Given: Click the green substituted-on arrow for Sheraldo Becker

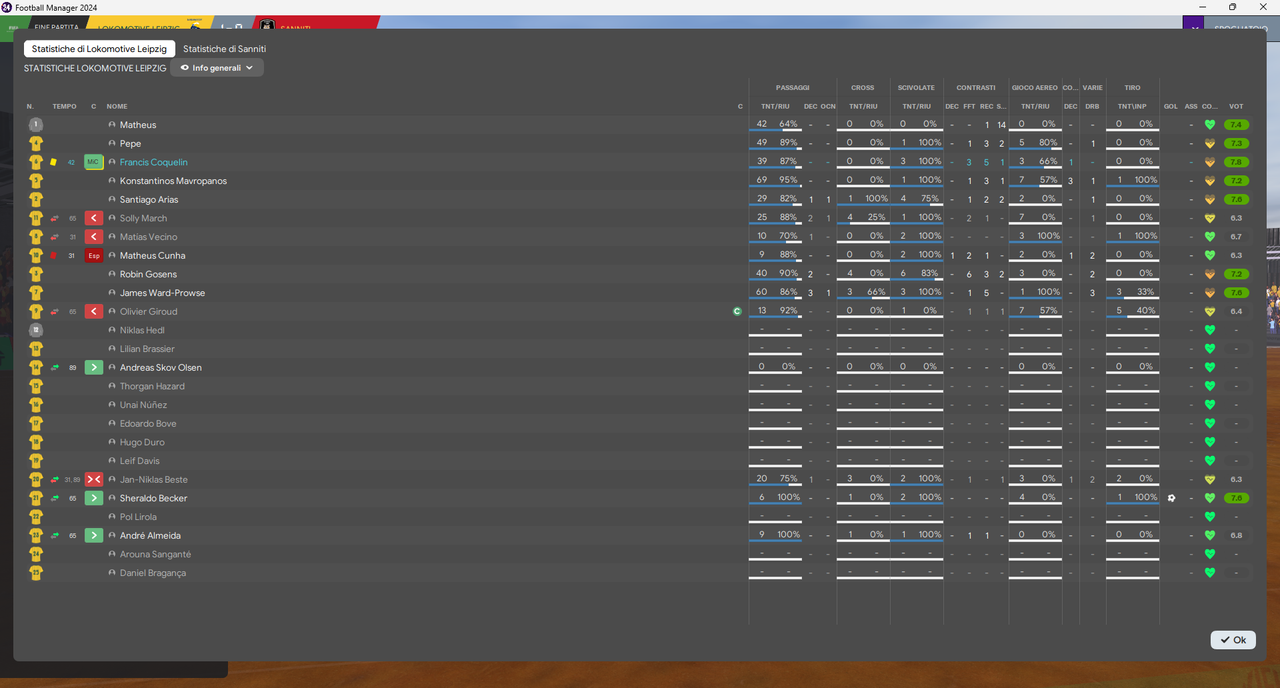Looking at the screenshot, I should click(94, 498).
